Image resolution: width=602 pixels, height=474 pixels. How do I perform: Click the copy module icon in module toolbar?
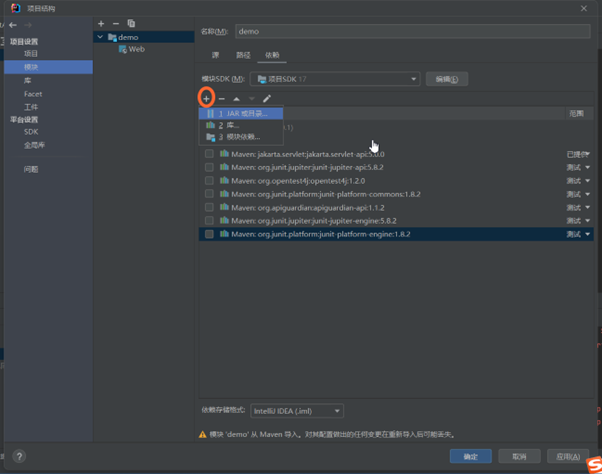[x=131, y=23]
